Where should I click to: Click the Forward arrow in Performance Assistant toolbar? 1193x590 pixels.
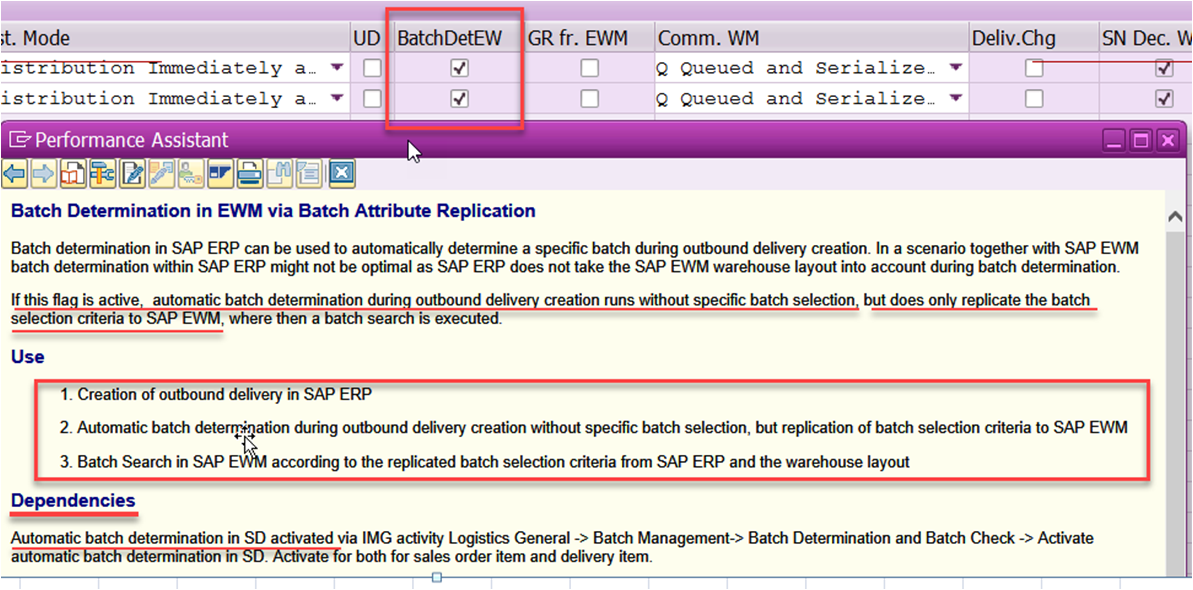43,174
